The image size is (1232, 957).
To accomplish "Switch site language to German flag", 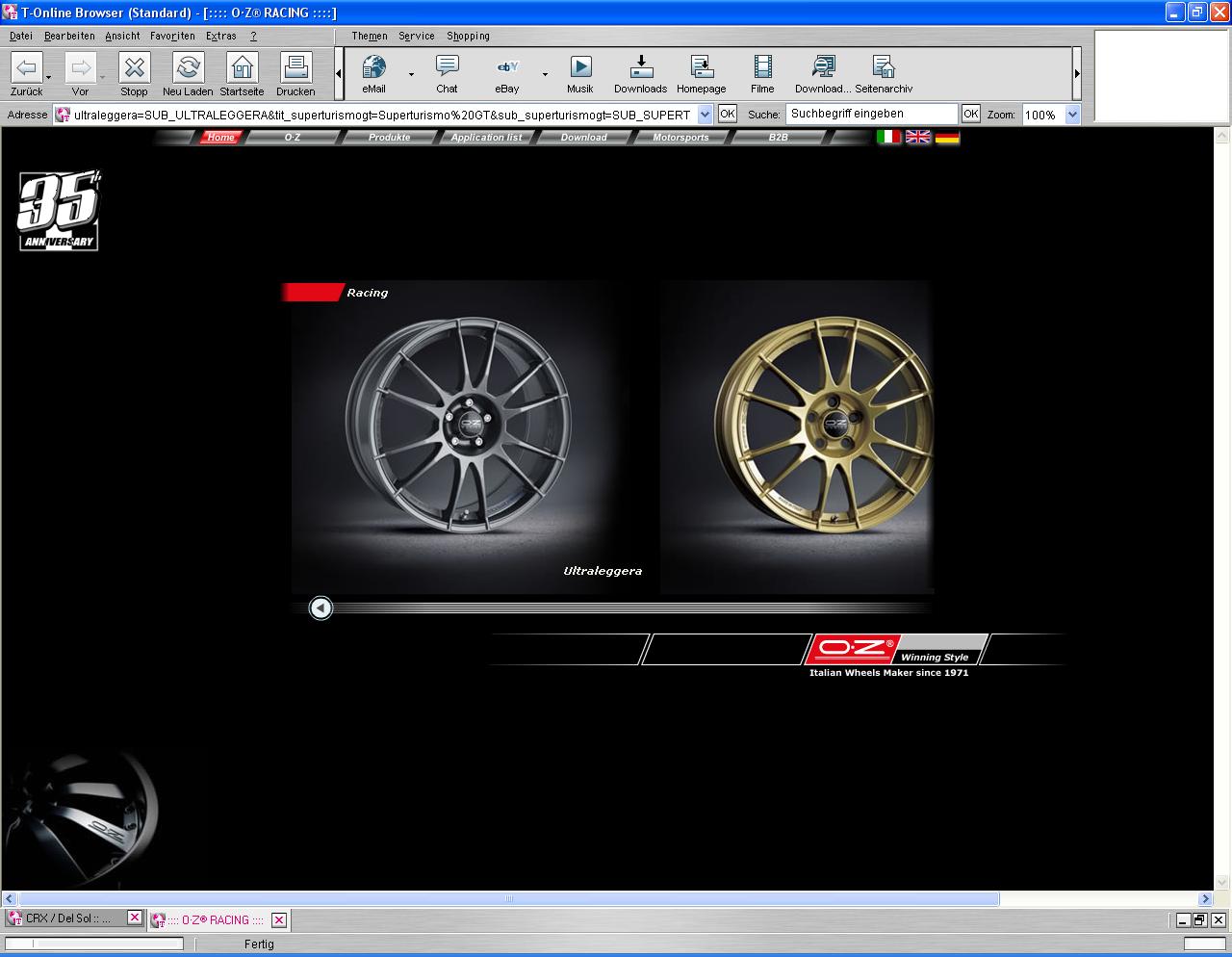I will click(x=947, y=137).
